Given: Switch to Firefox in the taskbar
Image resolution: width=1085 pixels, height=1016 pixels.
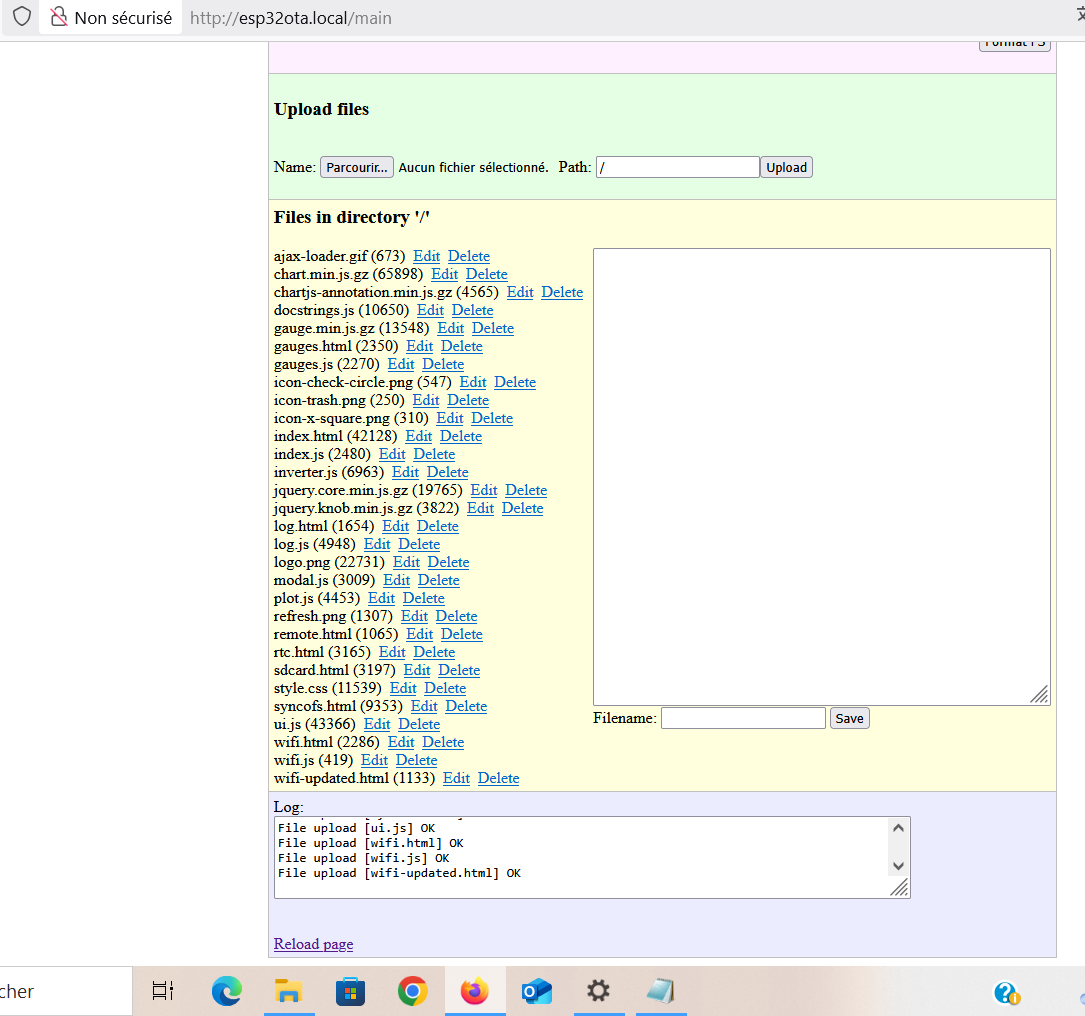Looking at the screenshot, I should click(x=474, y=991).
